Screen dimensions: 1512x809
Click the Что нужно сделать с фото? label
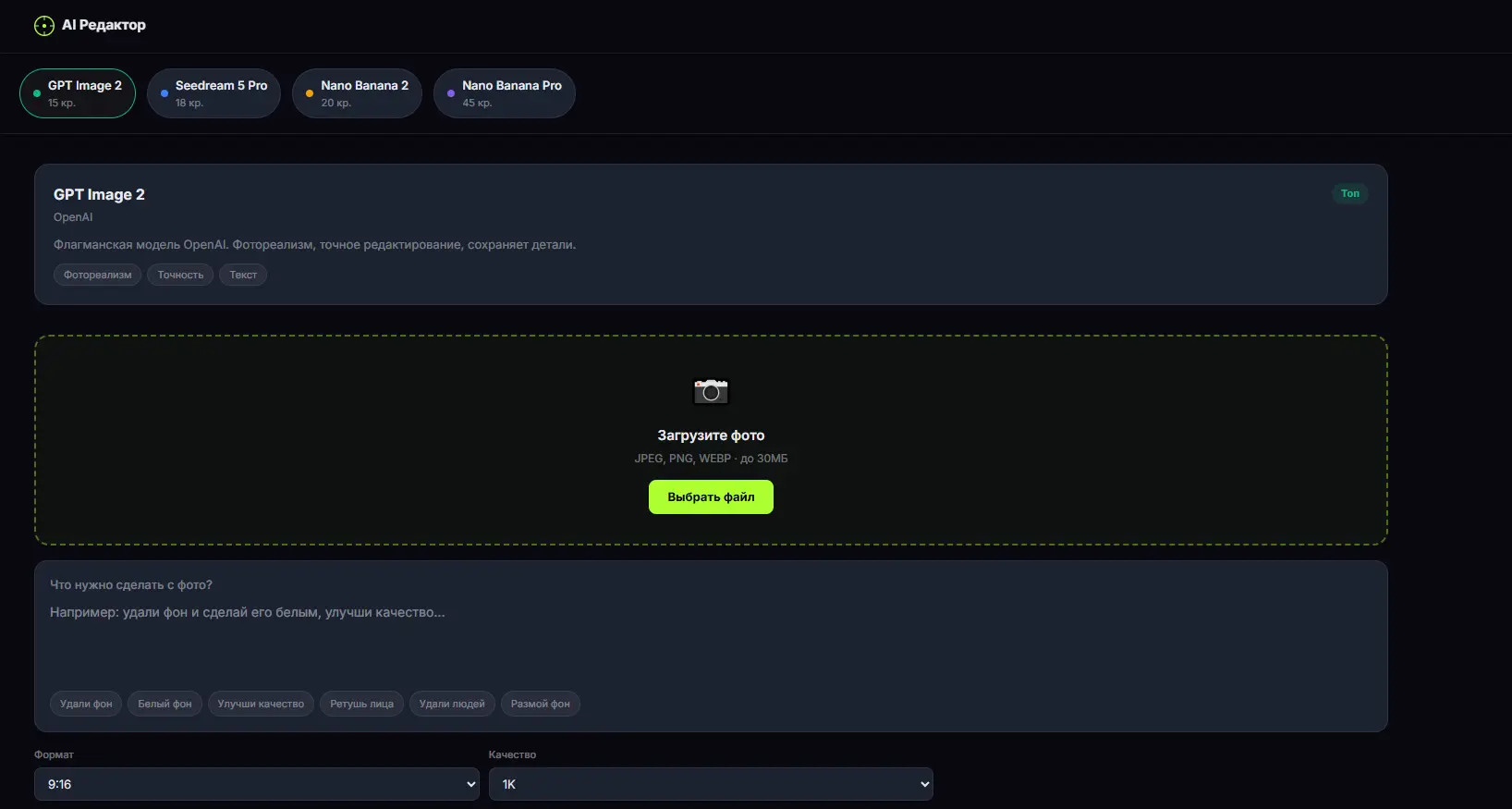pos(131,585)
